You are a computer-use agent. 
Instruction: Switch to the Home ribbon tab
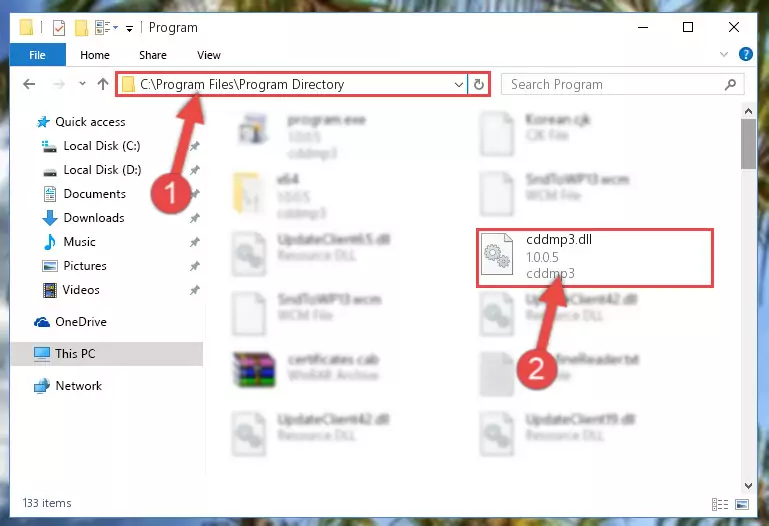click(x=95, y=55)
